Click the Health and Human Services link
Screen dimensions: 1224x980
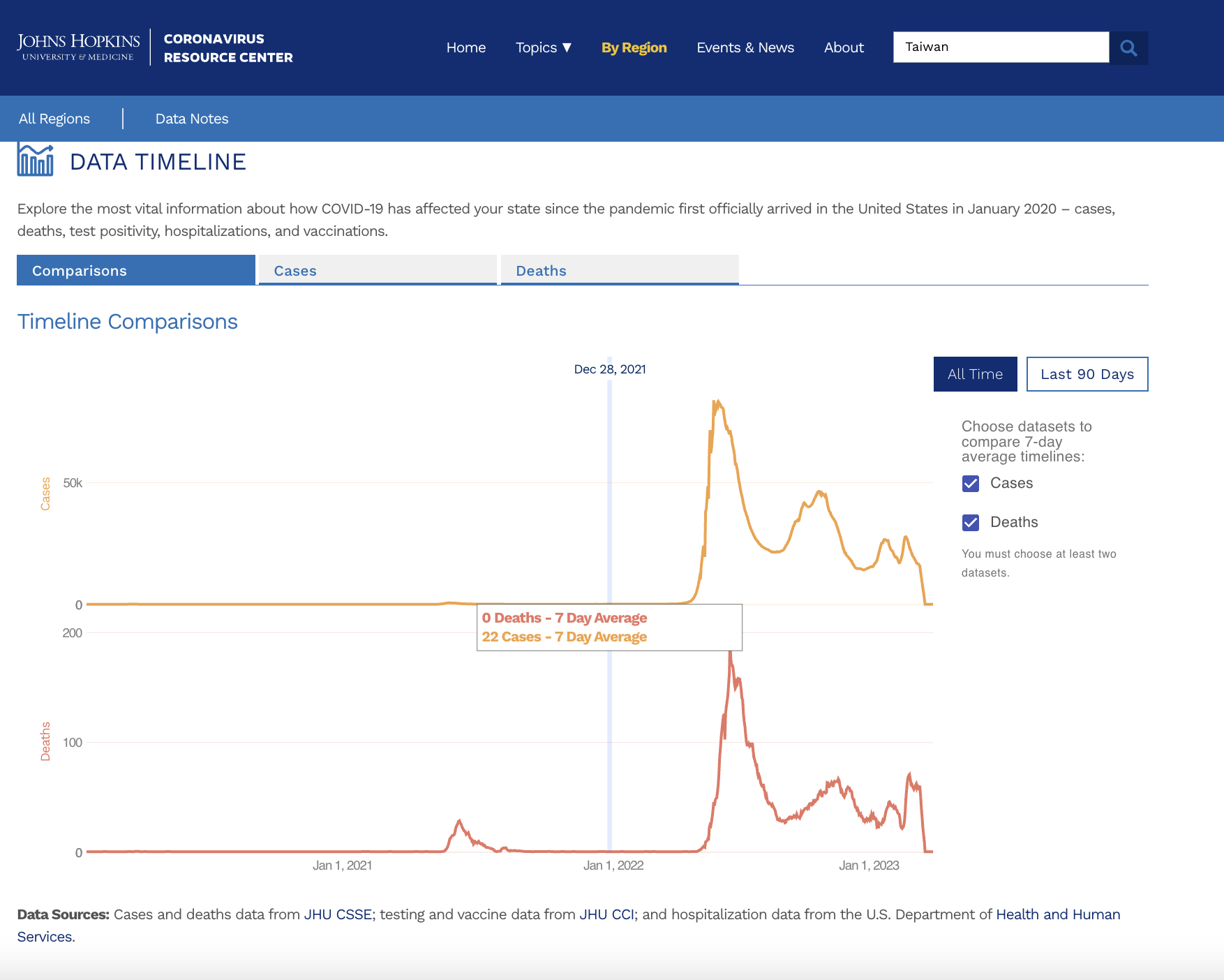[x=1057, y=914]
